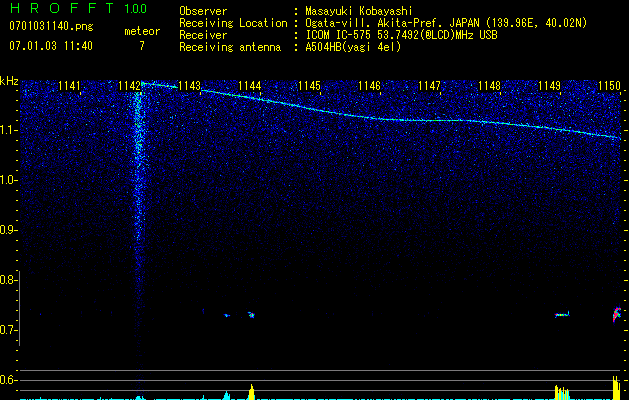Click the 1150 time marker
The image size is (629, 400).
(x=609, y=85)
